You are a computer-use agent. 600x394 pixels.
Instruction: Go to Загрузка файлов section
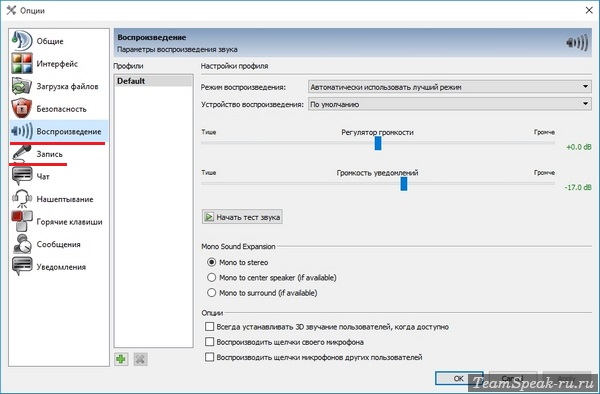coord(67,86)
